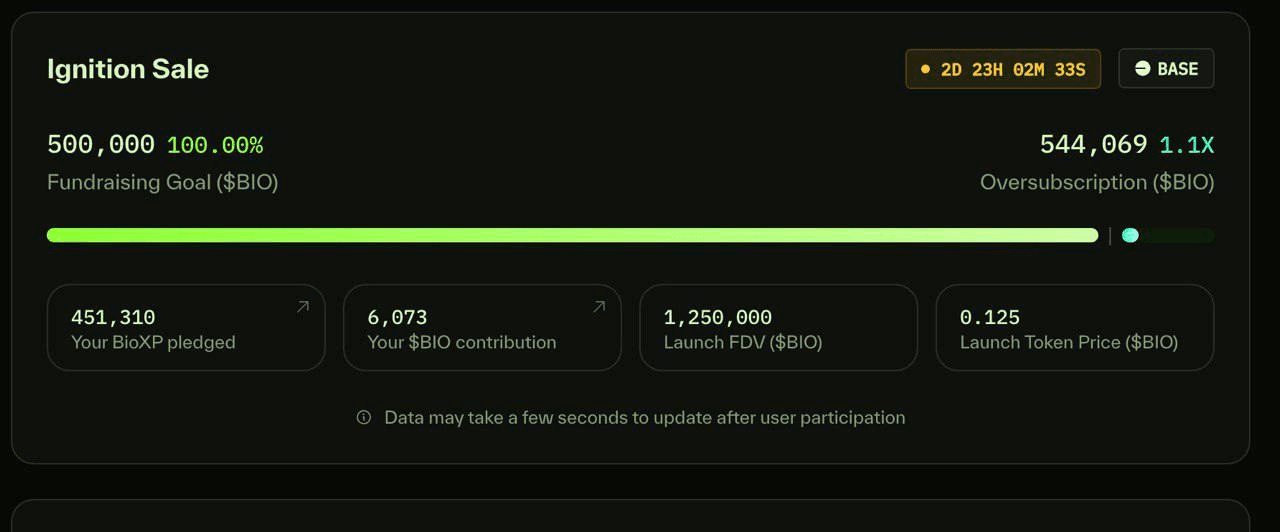Select the BASE network badge
Screen dimensions: 1280x532
point(1166,69)
